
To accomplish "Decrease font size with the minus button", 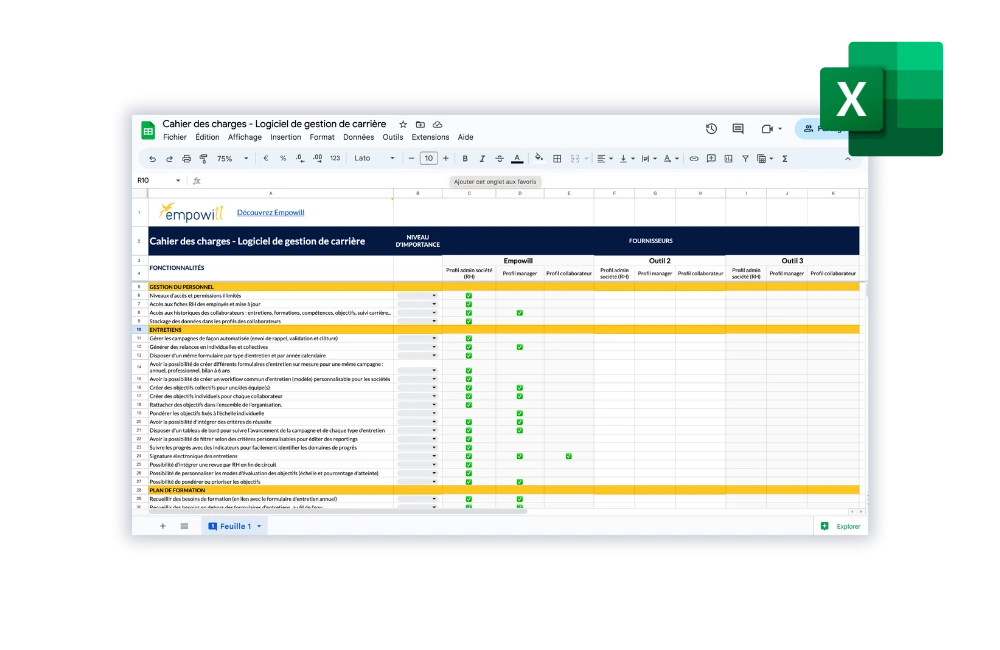I will pos(411,158).
